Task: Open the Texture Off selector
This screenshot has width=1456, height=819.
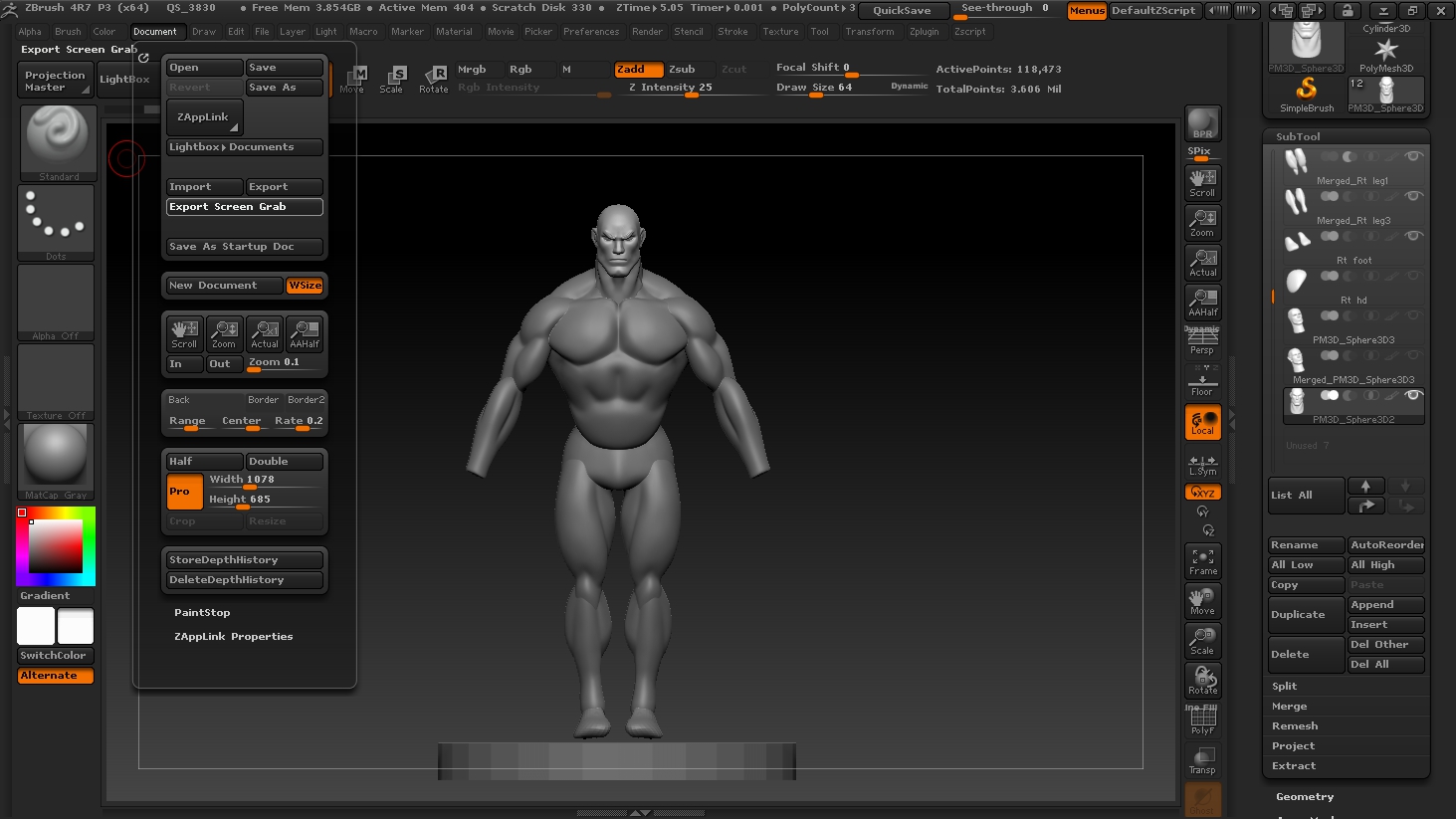Action: pyautogui.click(x=57, y=382)
